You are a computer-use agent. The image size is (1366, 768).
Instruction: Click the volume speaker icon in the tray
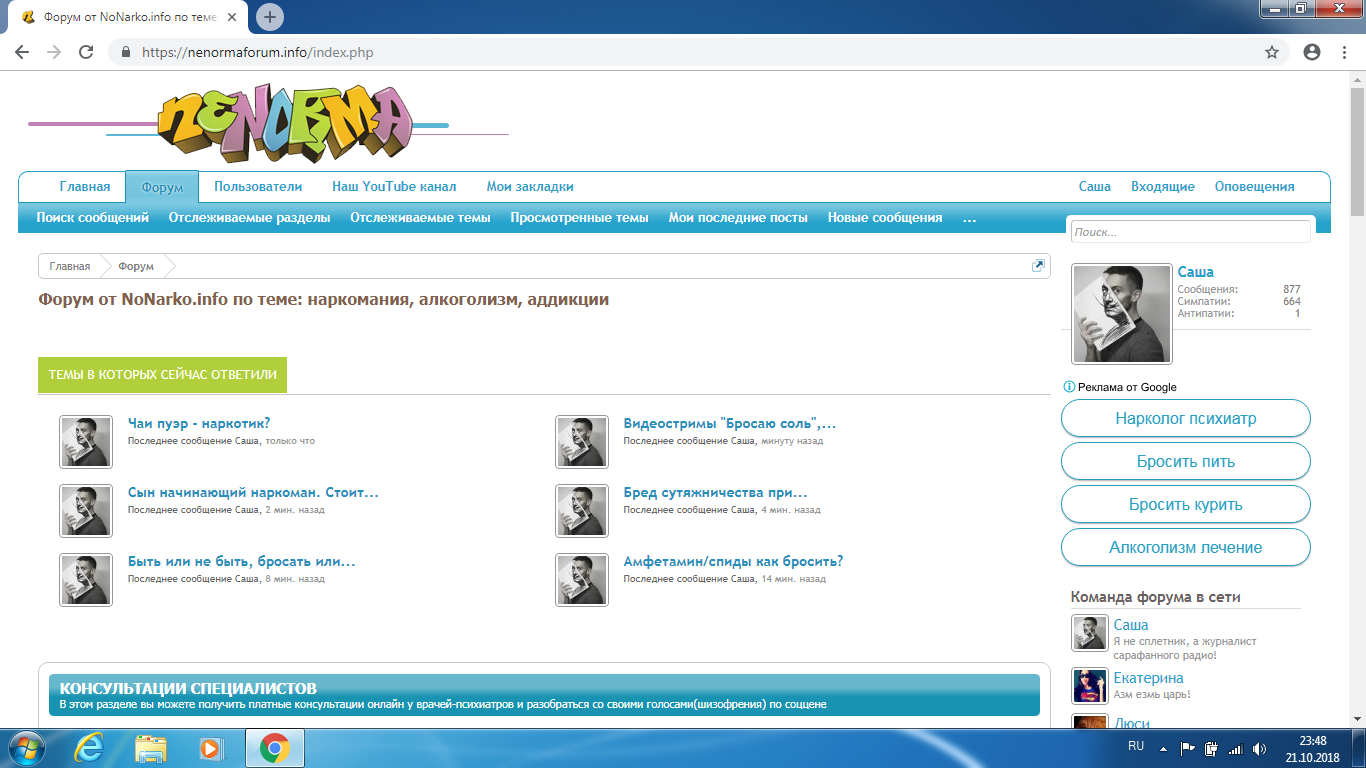click(1259, 748)
